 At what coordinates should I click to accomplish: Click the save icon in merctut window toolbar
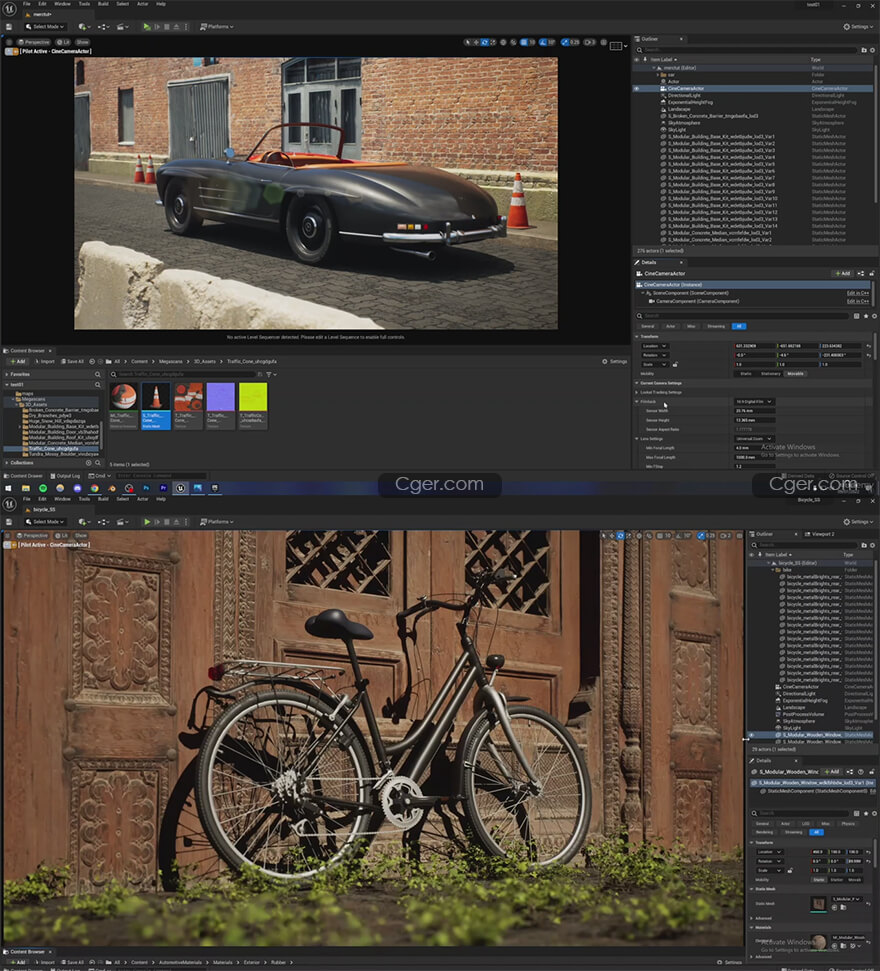(9, 27)
